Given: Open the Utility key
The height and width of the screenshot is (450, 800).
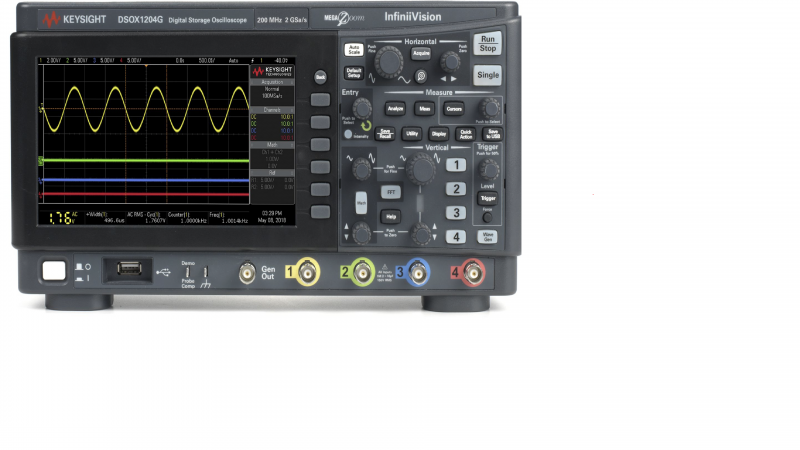Looking at the screenshot, I should 412,134.
